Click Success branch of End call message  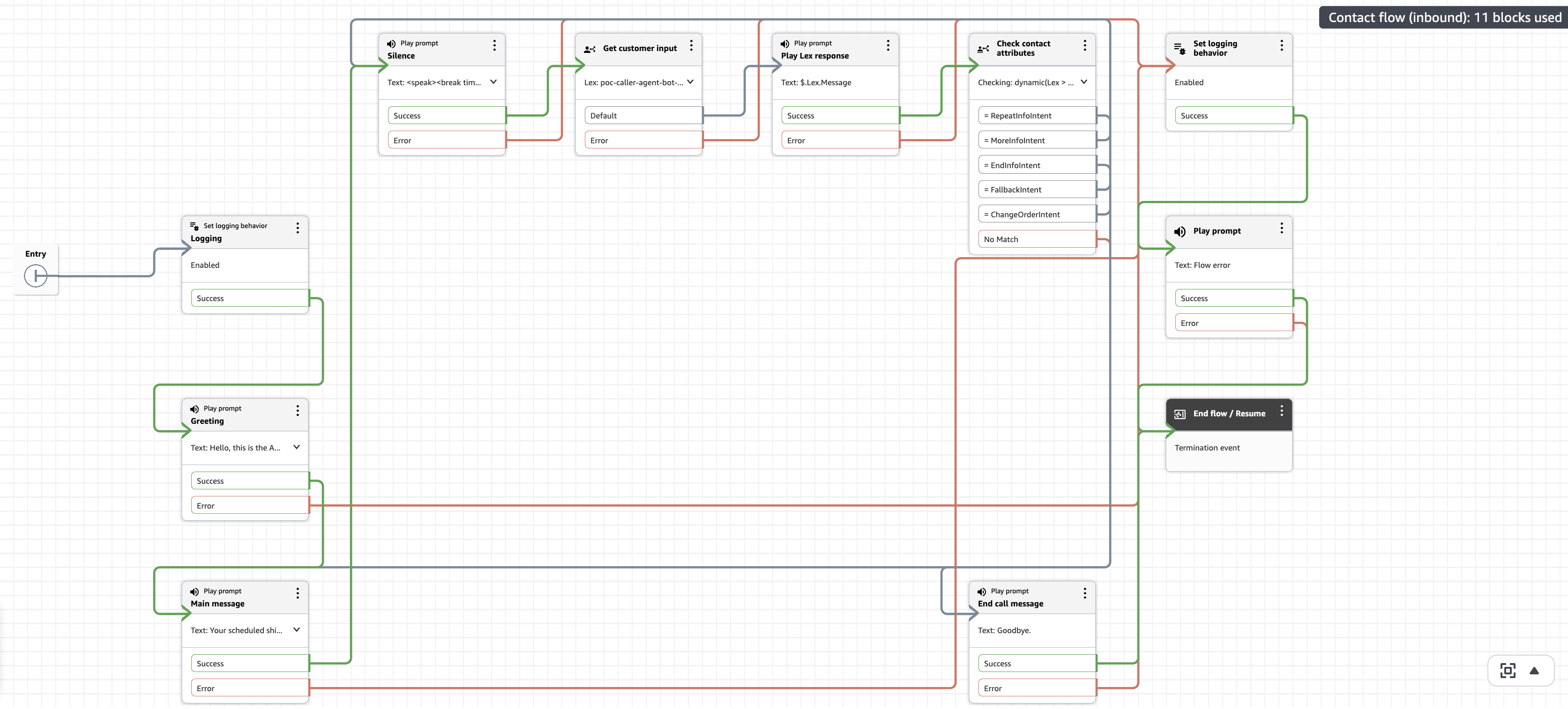click(x=1037, y=664)
